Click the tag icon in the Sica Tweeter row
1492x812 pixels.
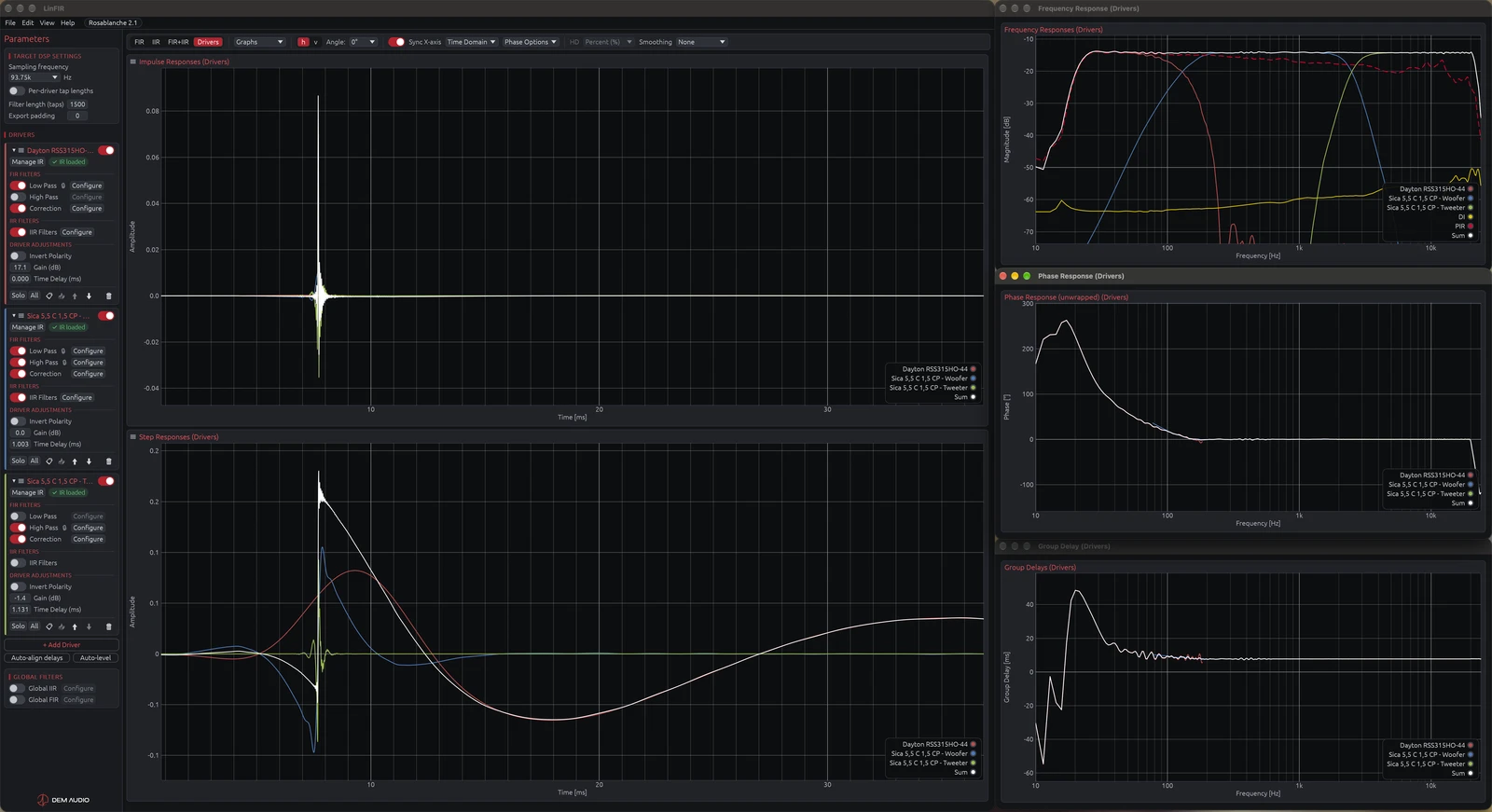[x=49, y=626]
